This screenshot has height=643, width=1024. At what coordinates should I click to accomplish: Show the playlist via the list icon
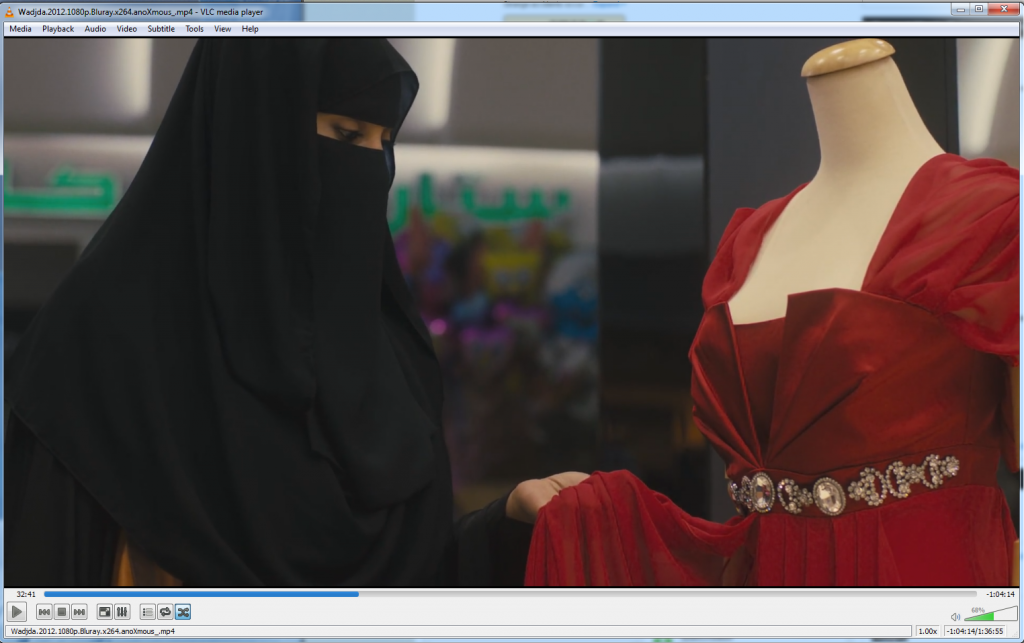click(x=148, y=612)
